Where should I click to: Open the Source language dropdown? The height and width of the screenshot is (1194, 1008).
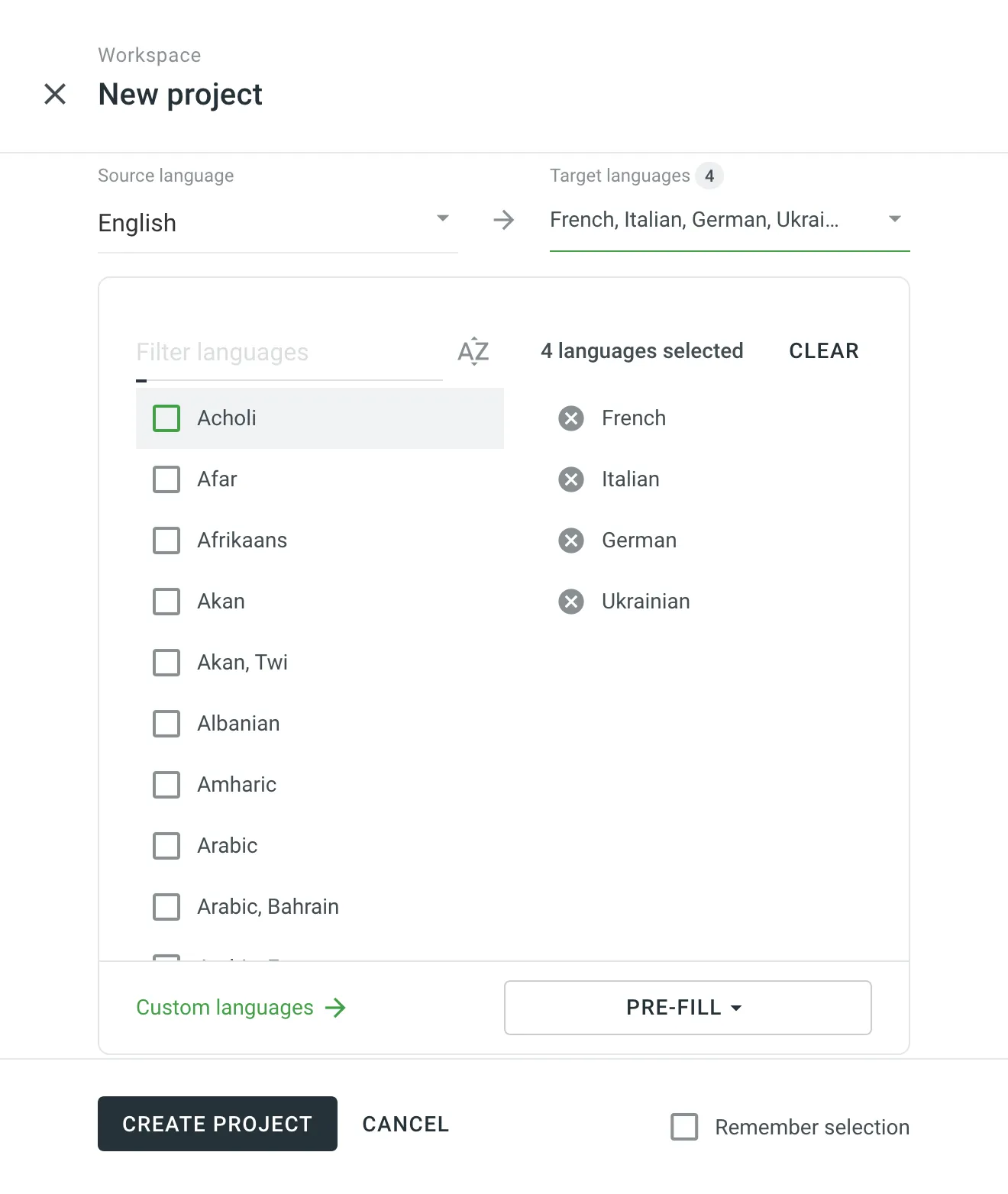[x=443, y=219]
